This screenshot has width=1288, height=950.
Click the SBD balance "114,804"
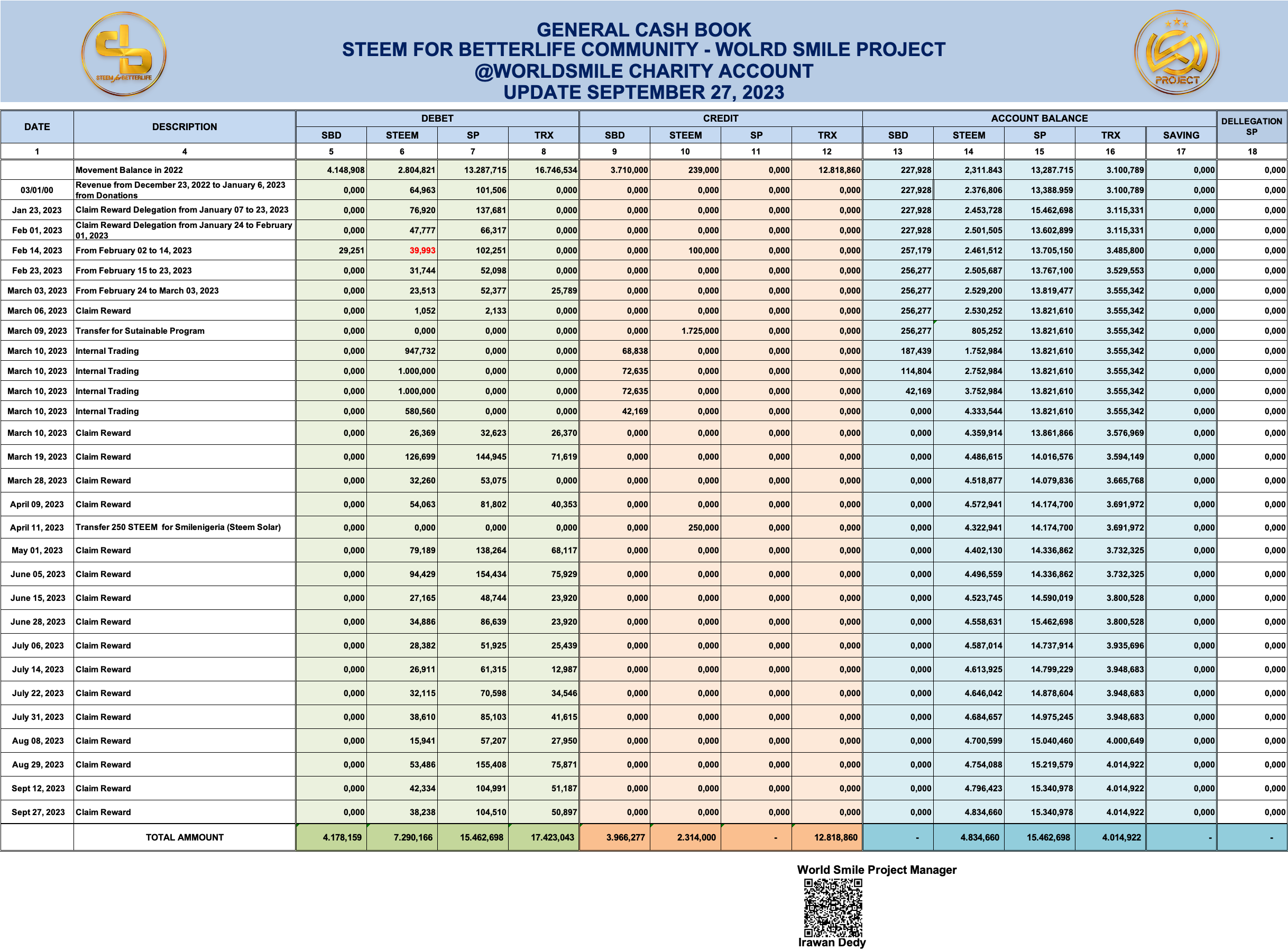click(915, 371)
